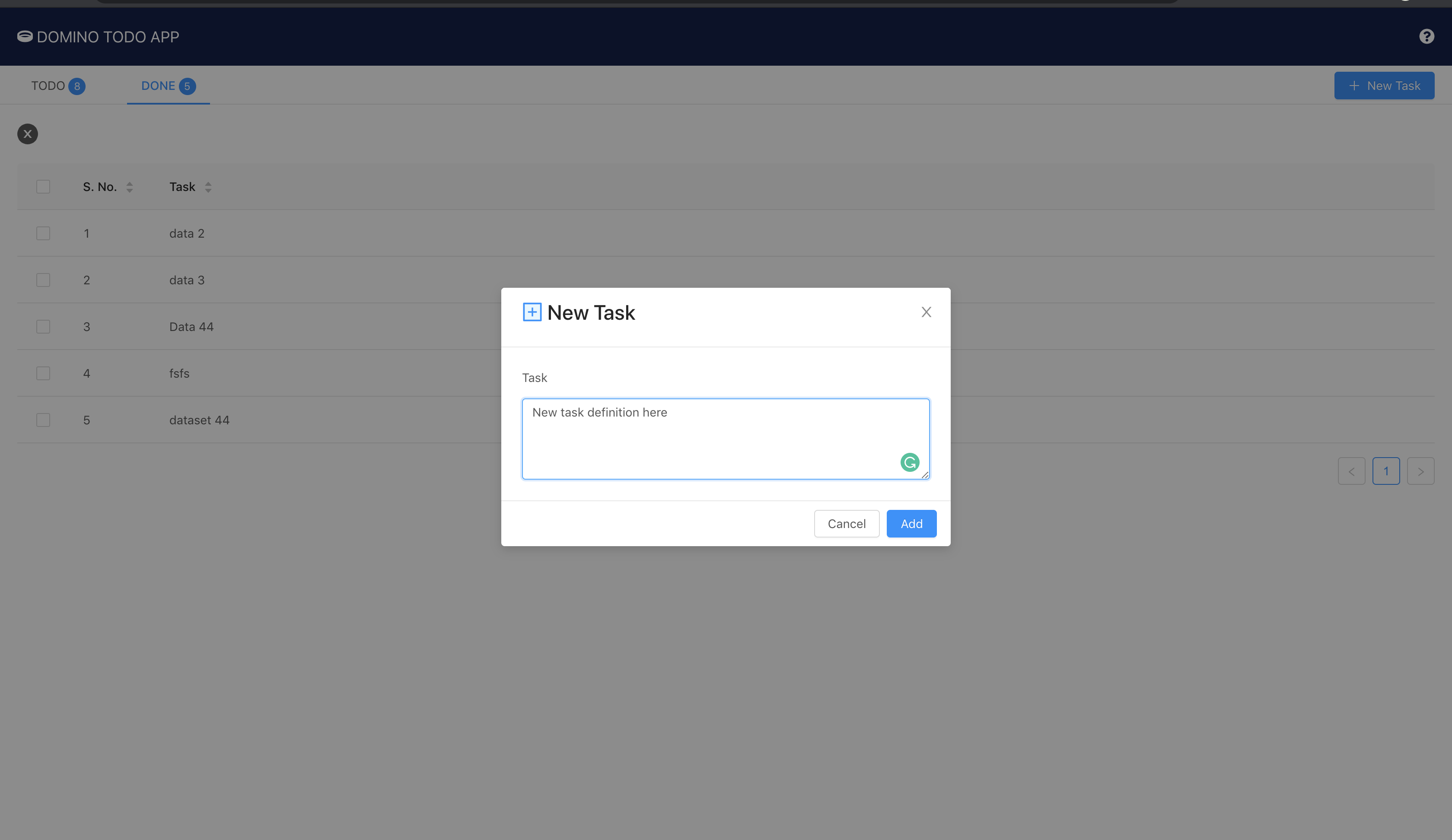The width and height of the screenshot is (1452, 840).
Task: Click the Add button in dialog
Action: pyautogui.click(x=911, y=523)
